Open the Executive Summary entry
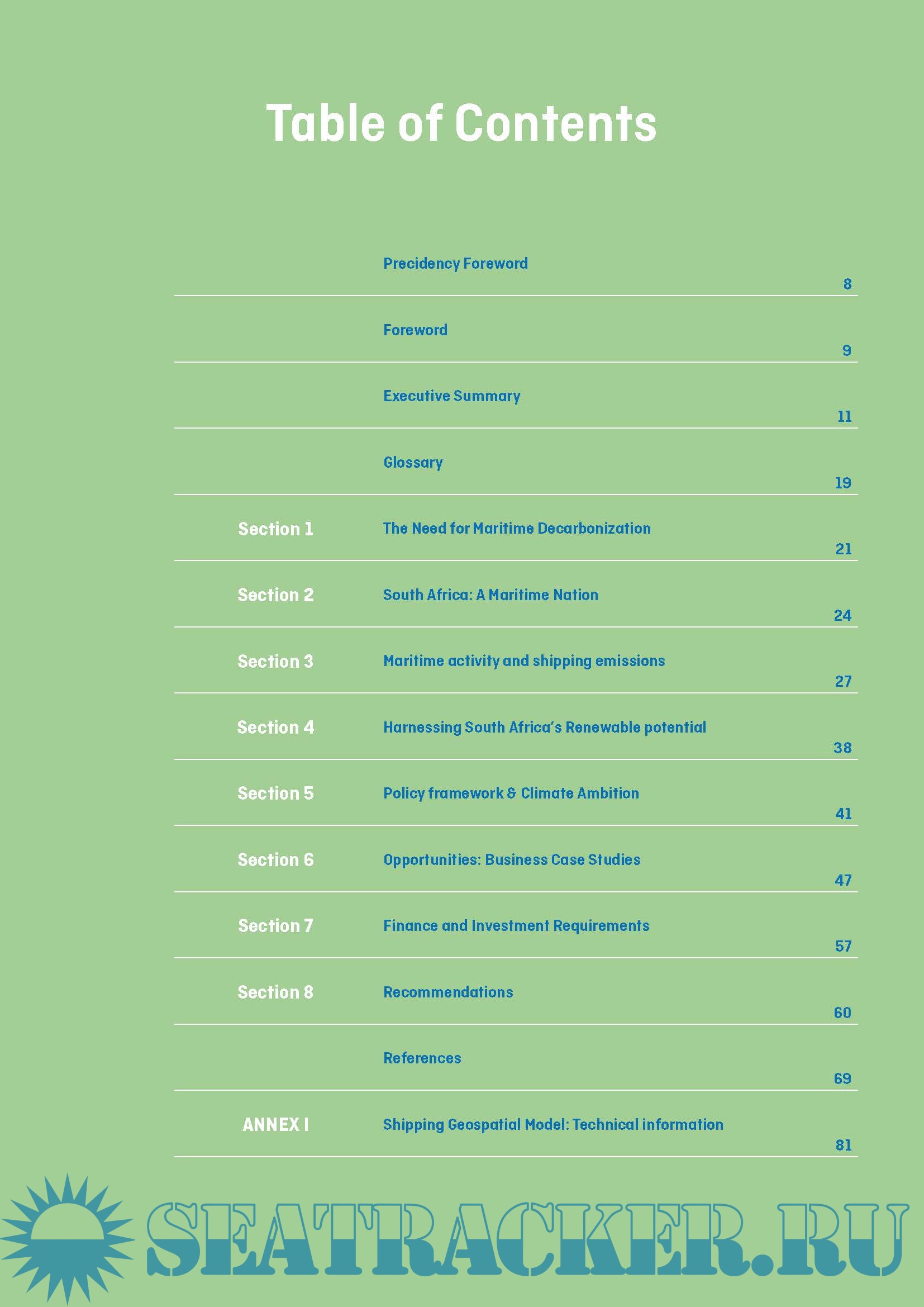Viewport: 924px width, 1307px height. [x=451, y=396]
